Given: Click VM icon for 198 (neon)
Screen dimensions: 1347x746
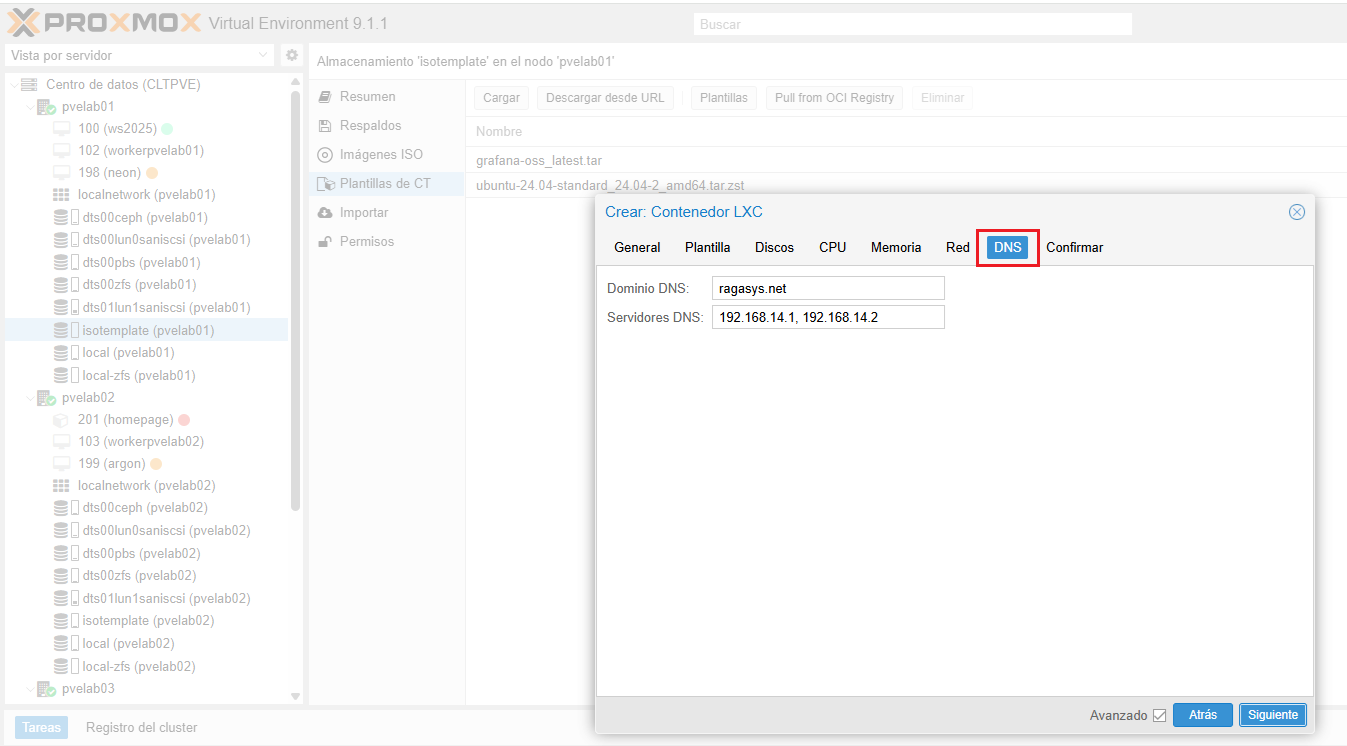Looking at the screenshot, I should pyautogui.click(x=62, y=173).
